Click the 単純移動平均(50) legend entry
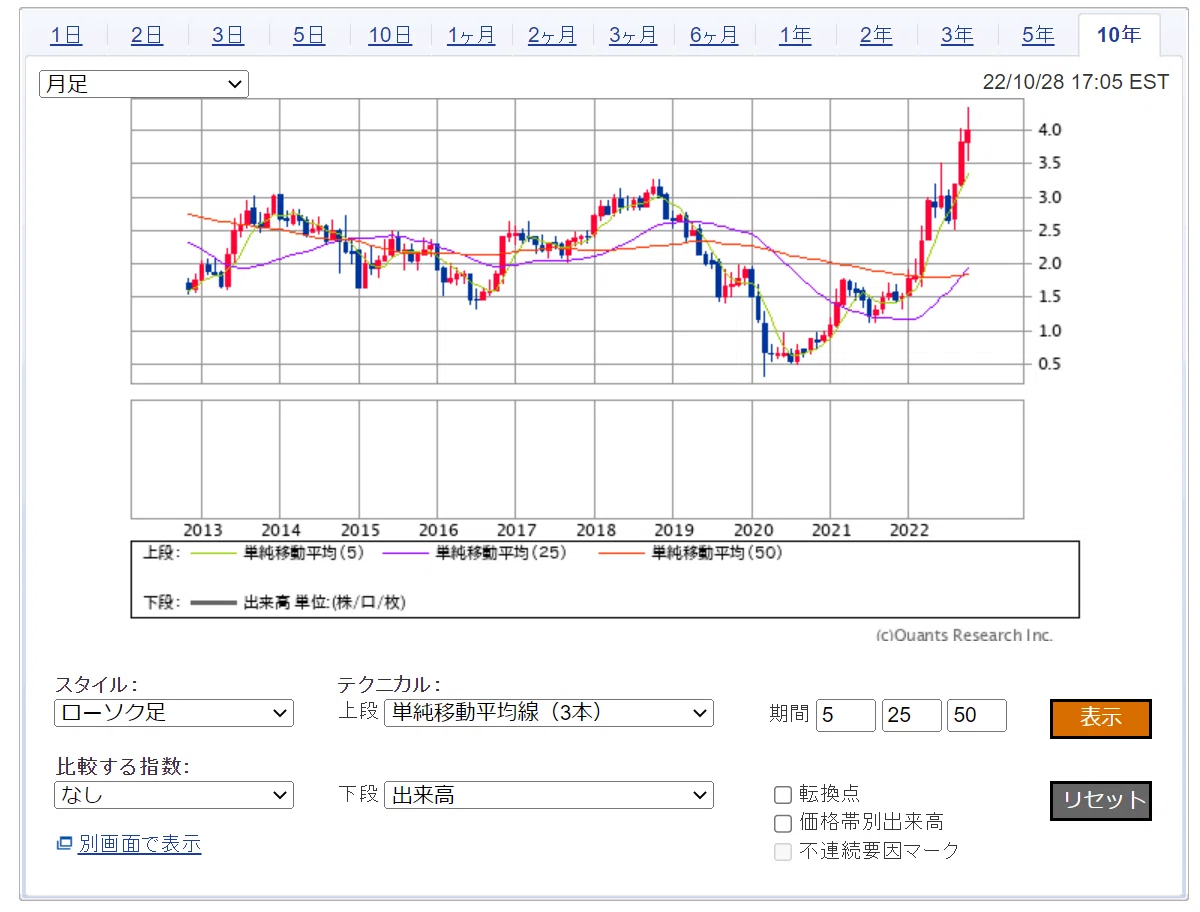1200x912 pixels. click(x=717, y=552)
